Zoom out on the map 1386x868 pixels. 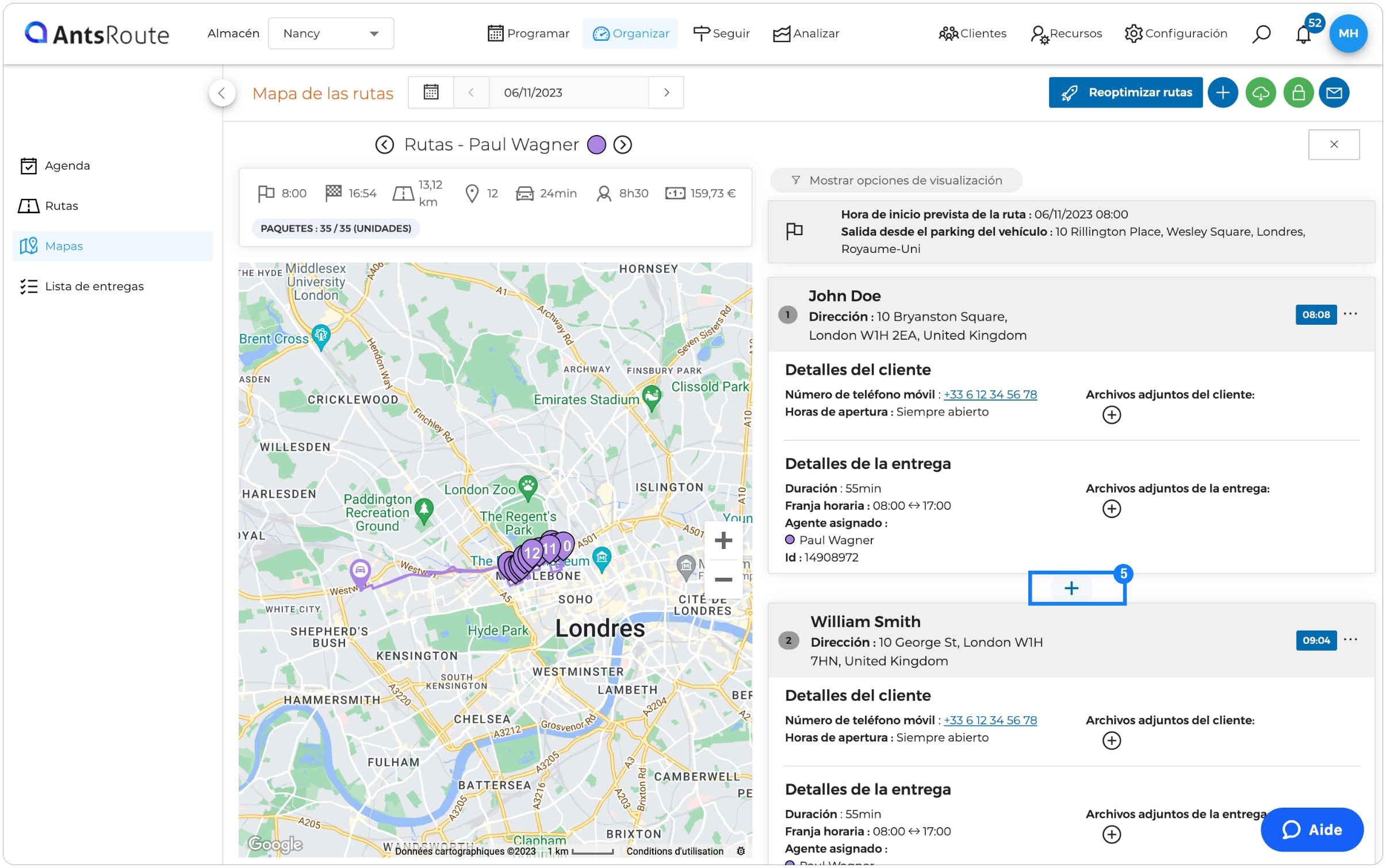coord(723,579)
